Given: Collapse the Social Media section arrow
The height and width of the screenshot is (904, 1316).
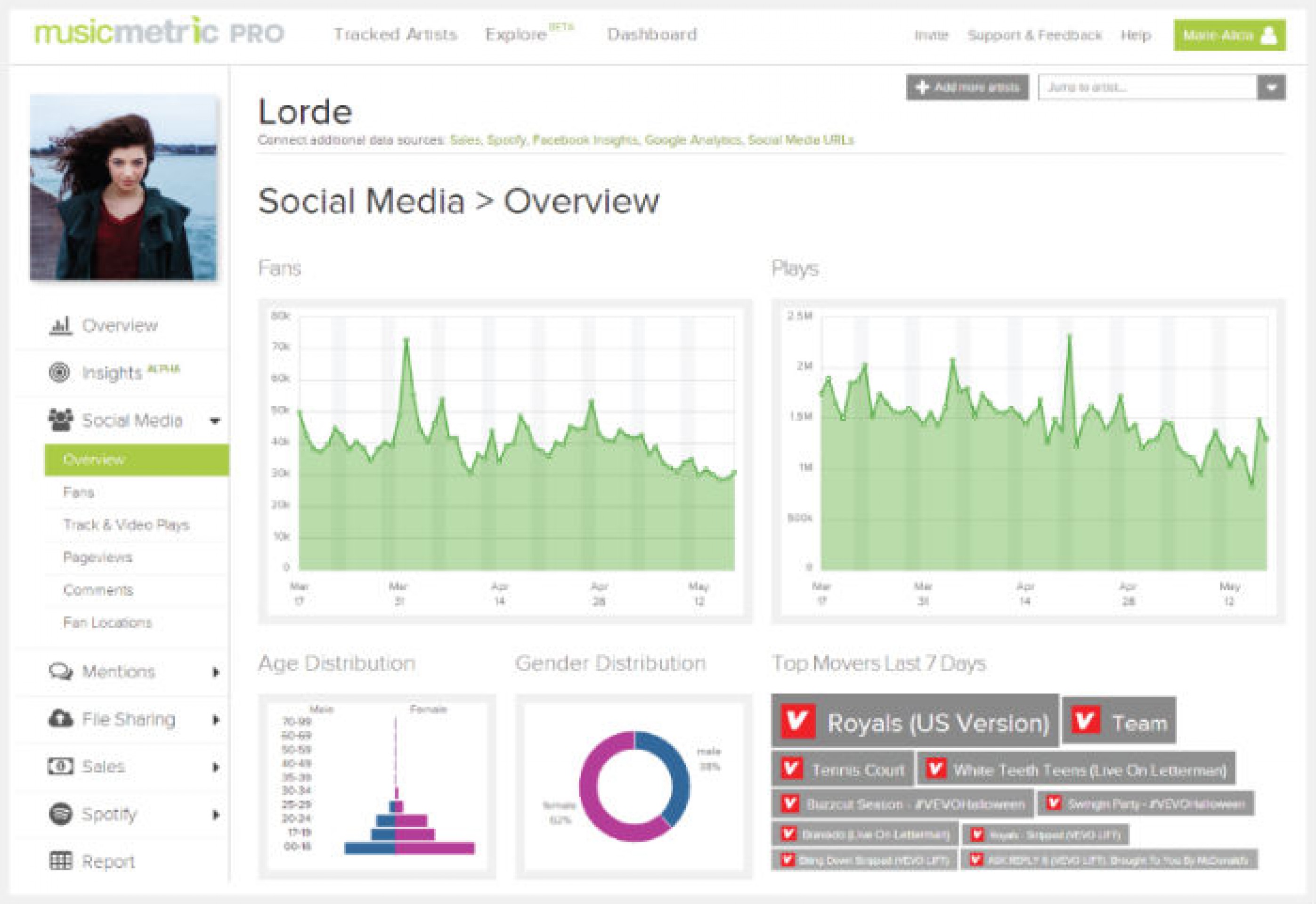Looking at the screenshot, I should pyautogui.click(x=215, y=421).
